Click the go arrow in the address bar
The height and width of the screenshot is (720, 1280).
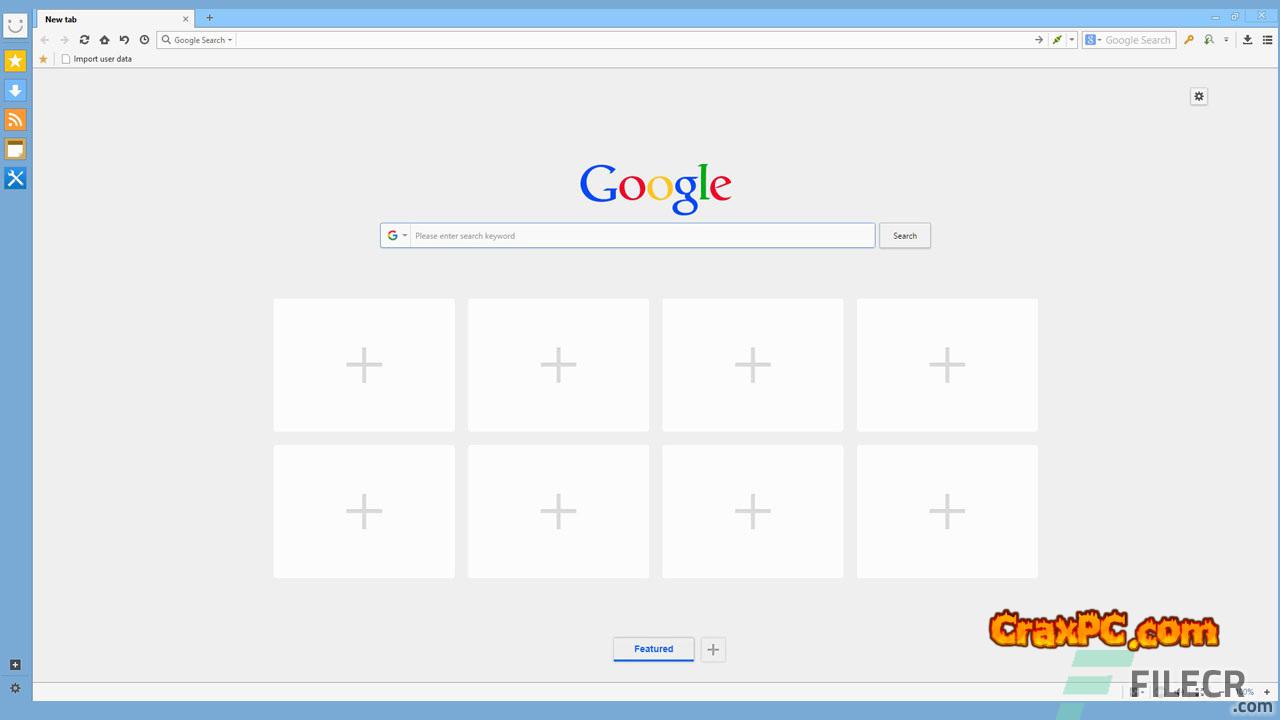click(1039, 40)
